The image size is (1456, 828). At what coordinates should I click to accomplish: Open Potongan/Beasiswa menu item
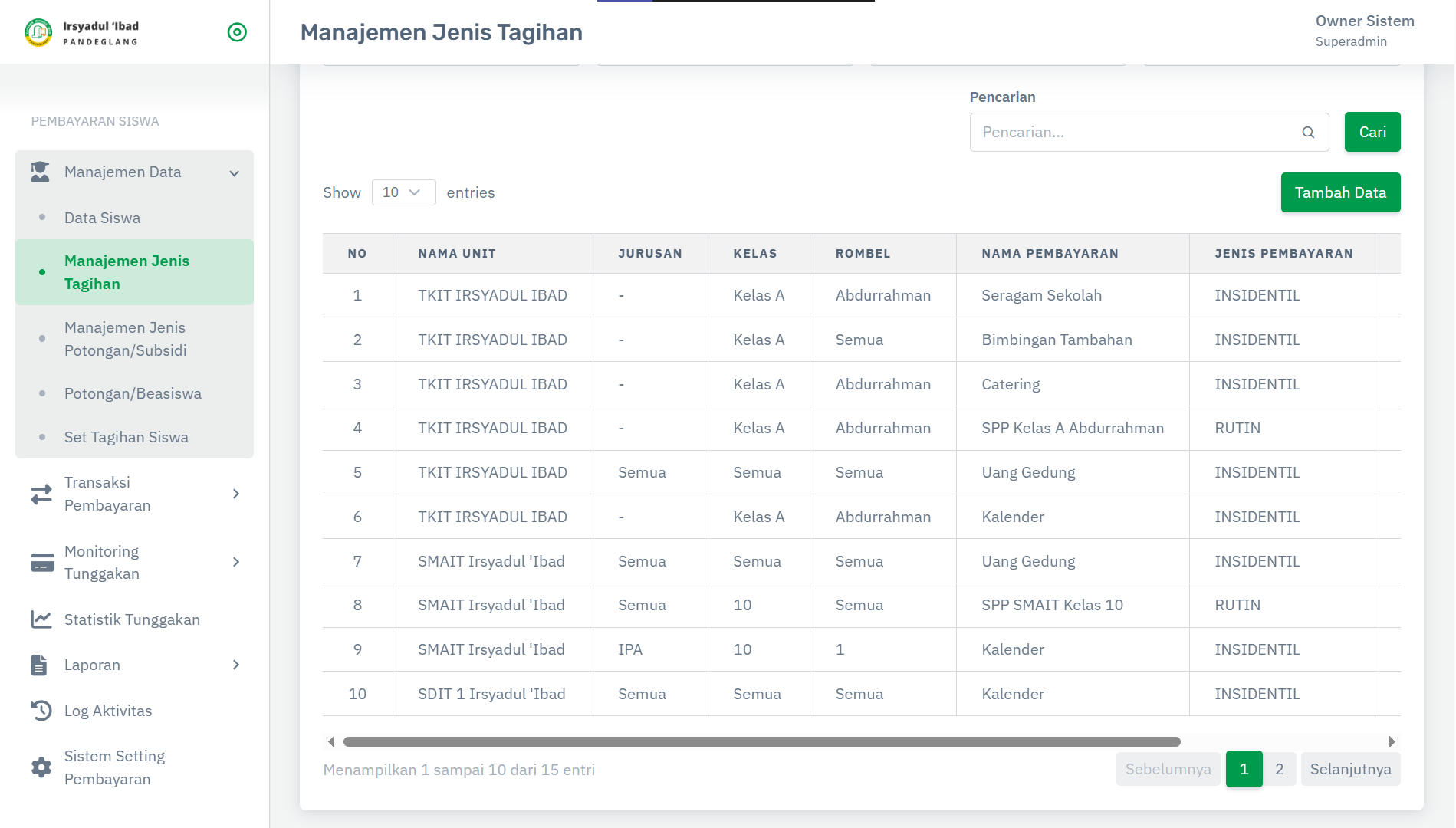pyautogui.click(x=133, y=393)
